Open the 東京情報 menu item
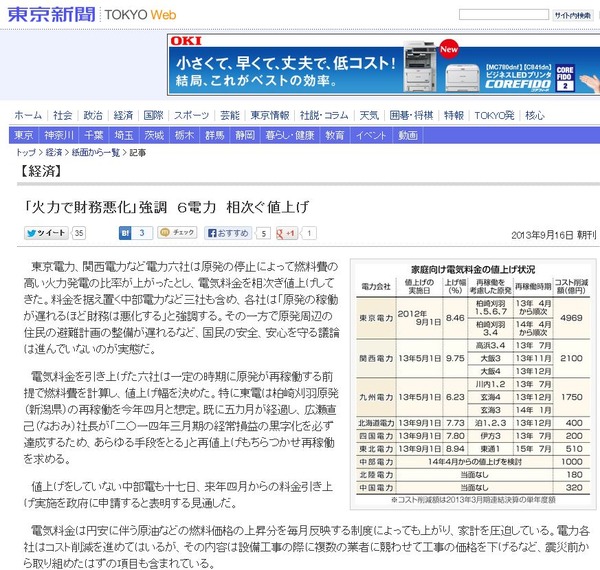This screenshot has height=570, width=600. pyautogui.click(x=270, y=115)
